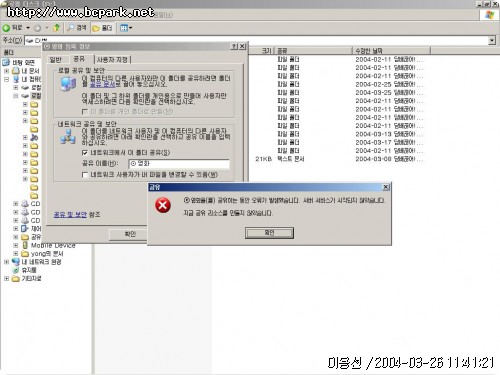Select the row dated 2004-03-25
The image size is (500, 375).
pos(339,93)
